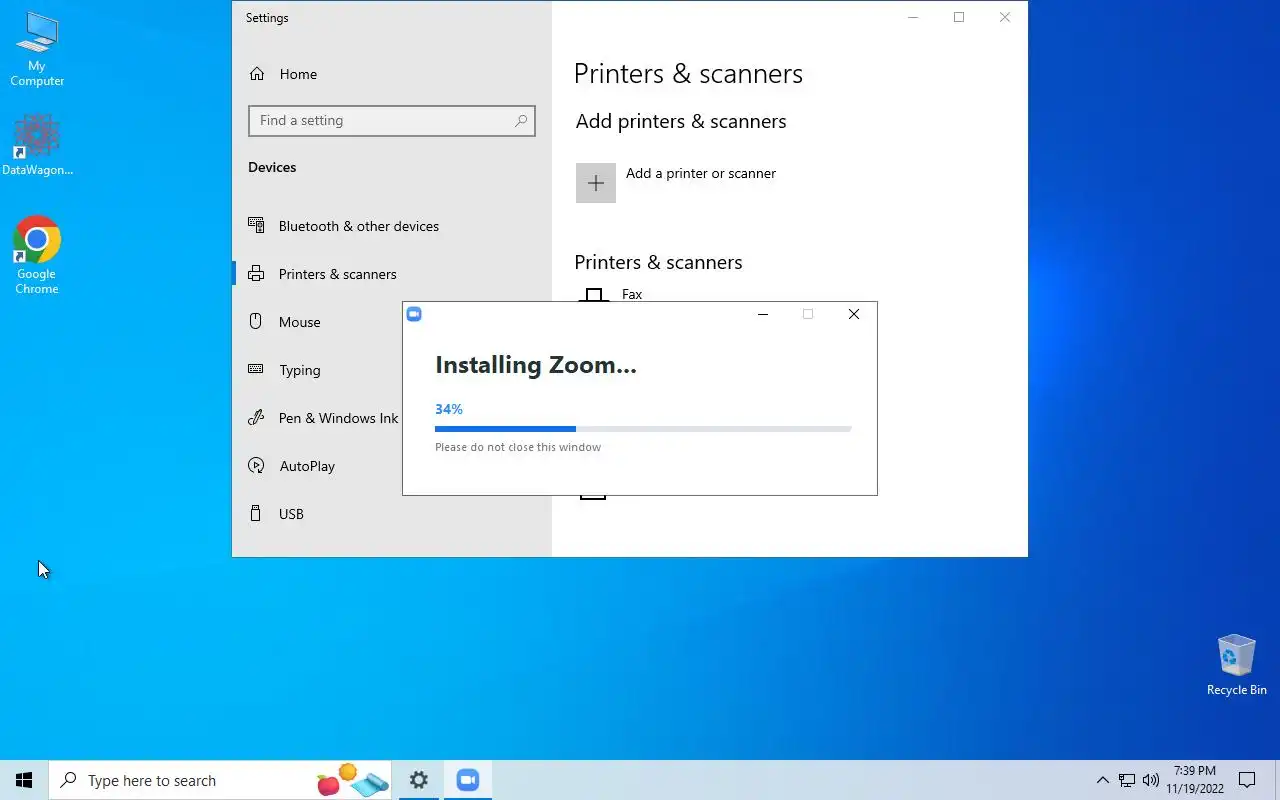Show hidden system tray icons
The width and height of the screenshot is (1280, 800).
[x=1103, y=780]
